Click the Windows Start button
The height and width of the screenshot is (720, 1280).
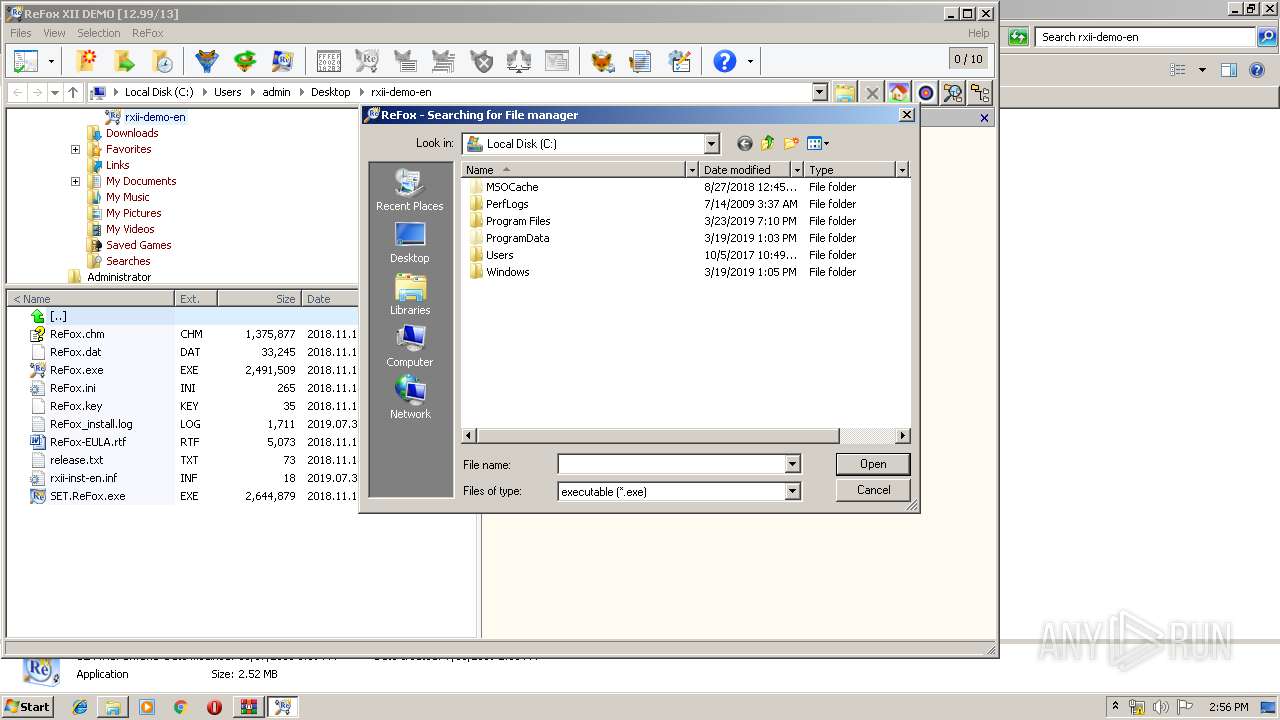pos(27,707)
